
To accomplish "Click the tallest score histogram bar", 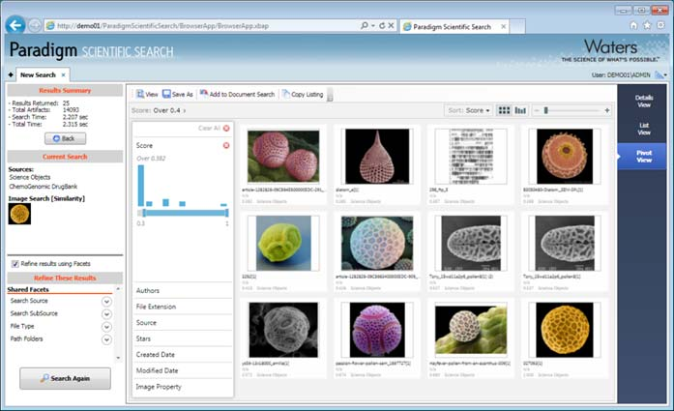I will (141, 186).
